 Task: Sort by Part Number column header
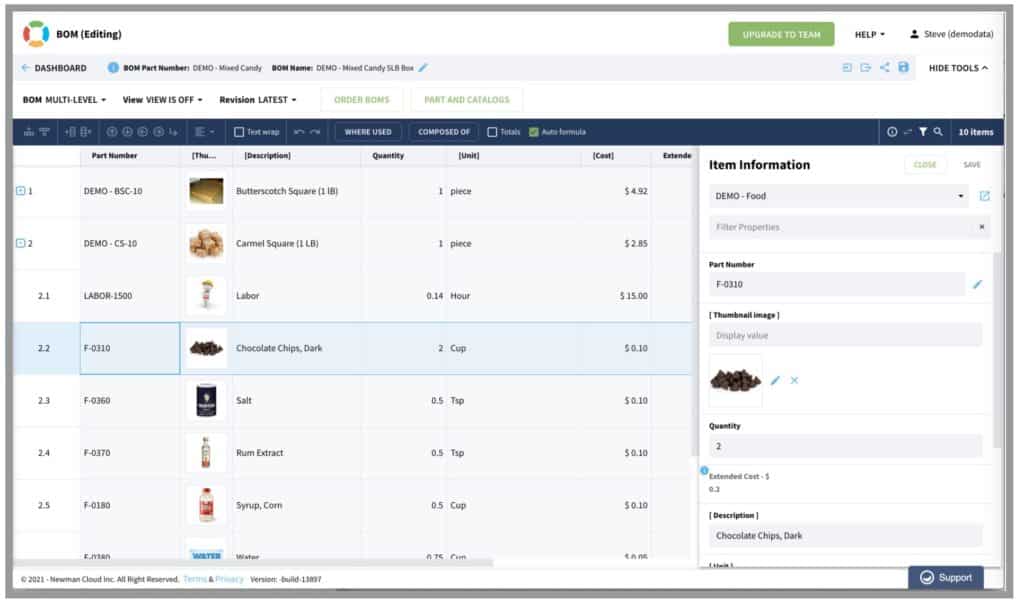114,155
